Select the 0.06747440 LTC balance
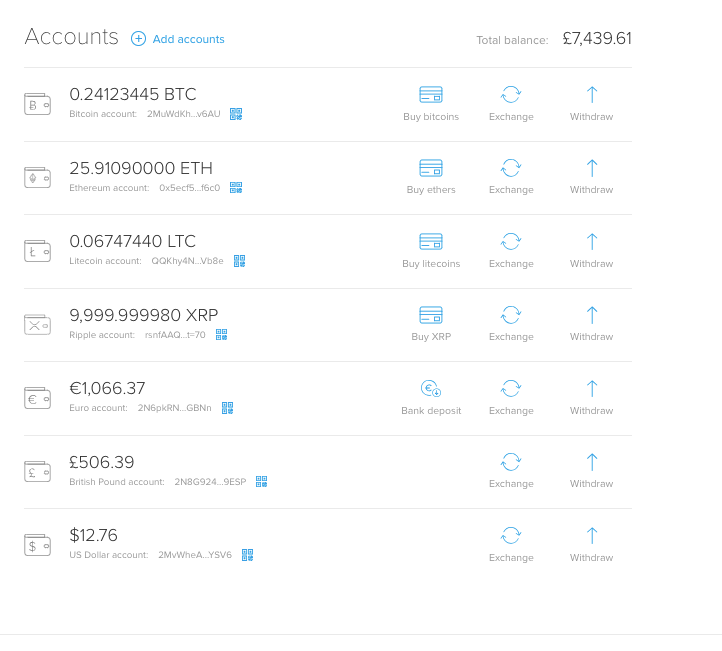This screenshot has height=651, width=722. [x=133, y=241]
